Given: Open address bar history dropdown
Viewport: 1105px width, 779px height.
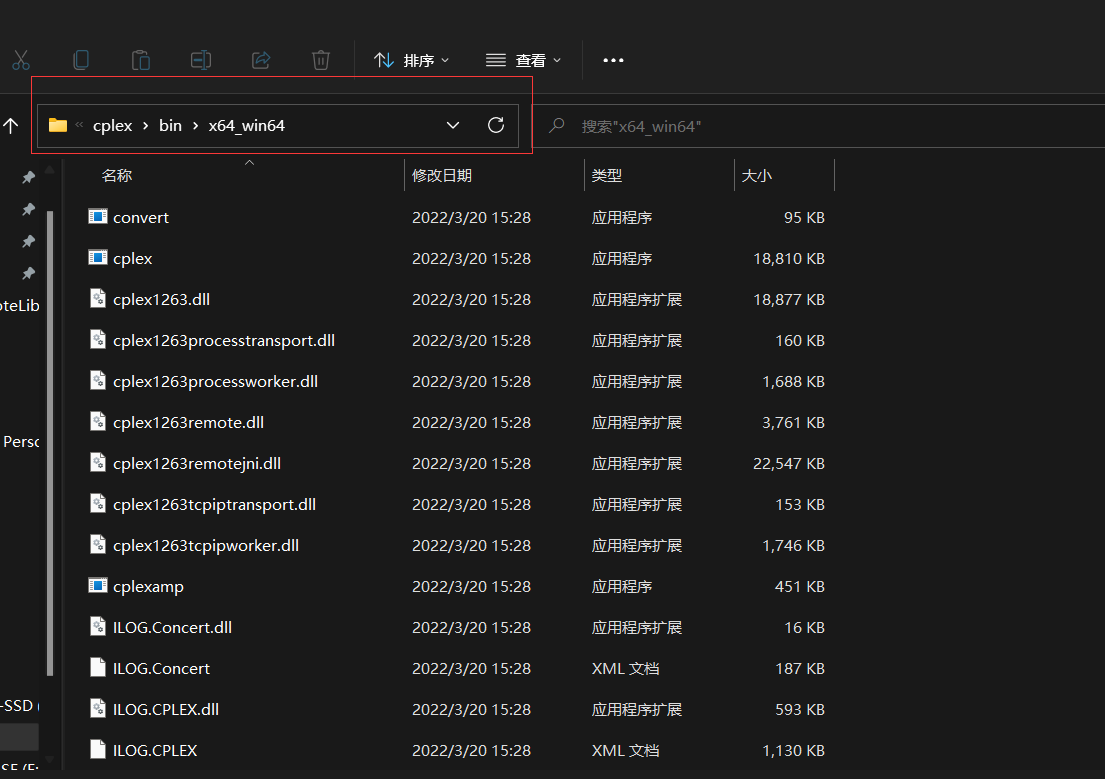Looking at the screenshot, I should pos(453,125).
